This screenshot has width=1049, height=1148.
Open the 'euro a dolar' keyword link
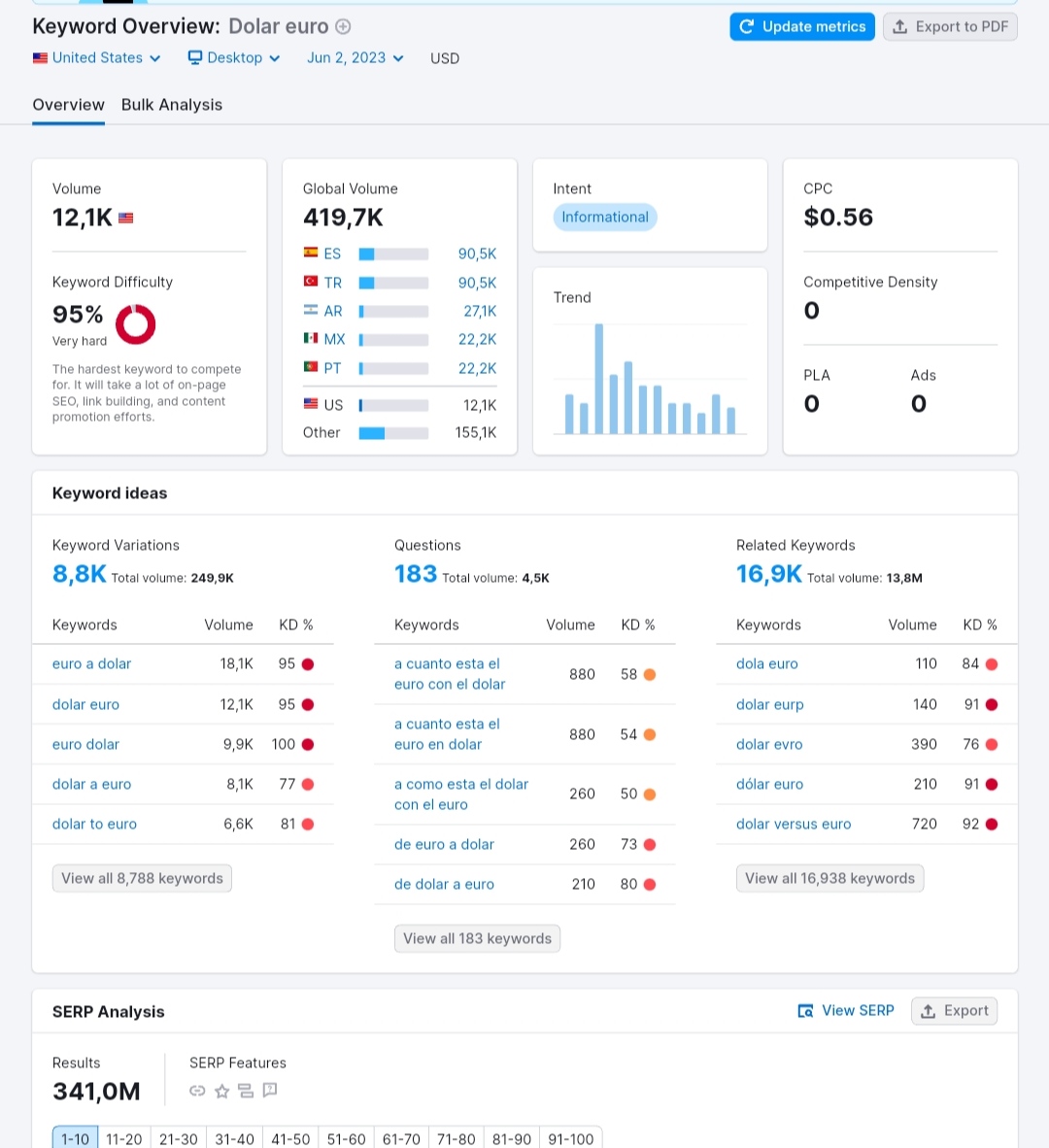pos(91,663)
